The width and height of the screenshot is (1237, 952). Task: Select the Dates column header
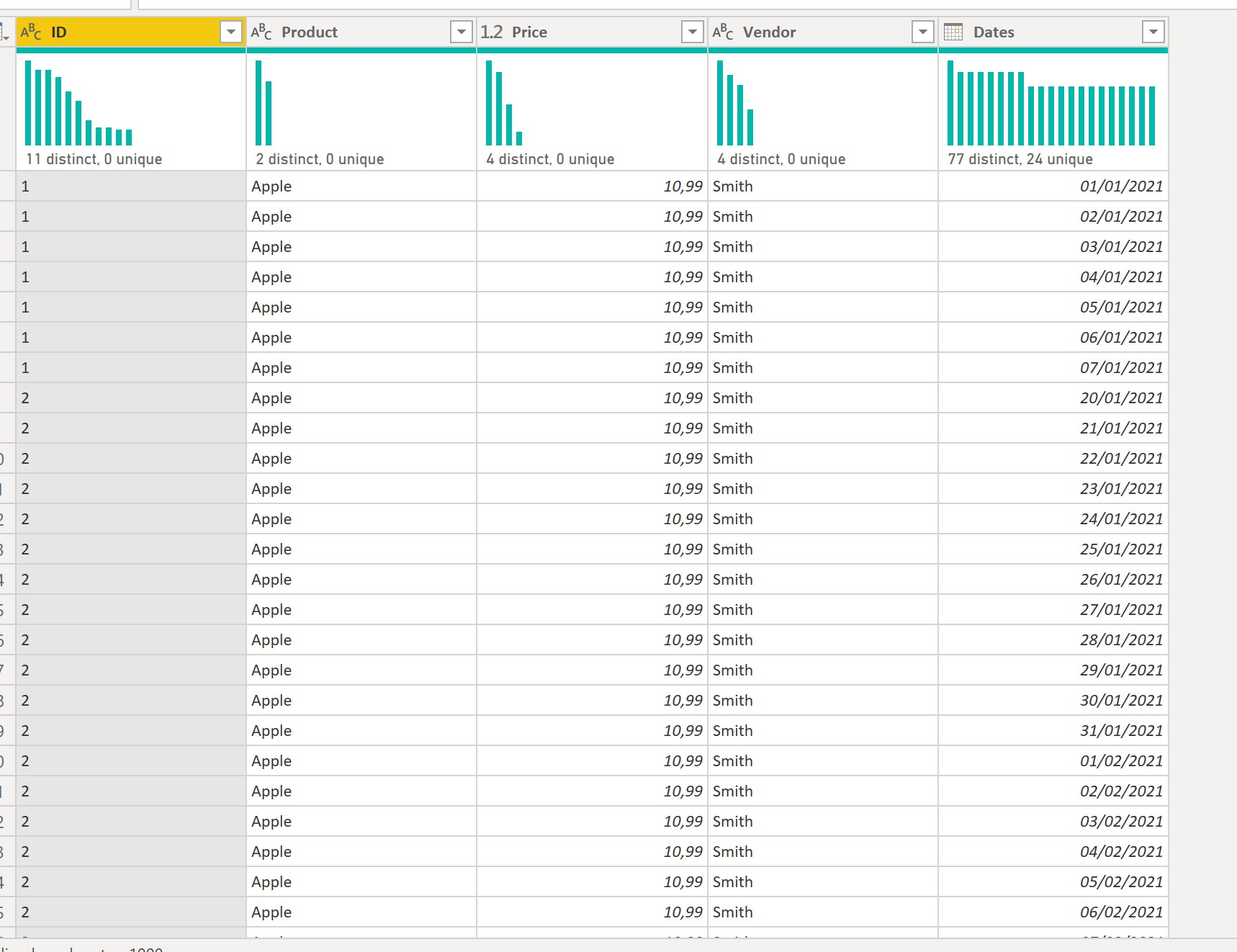tap(1053, 32)
